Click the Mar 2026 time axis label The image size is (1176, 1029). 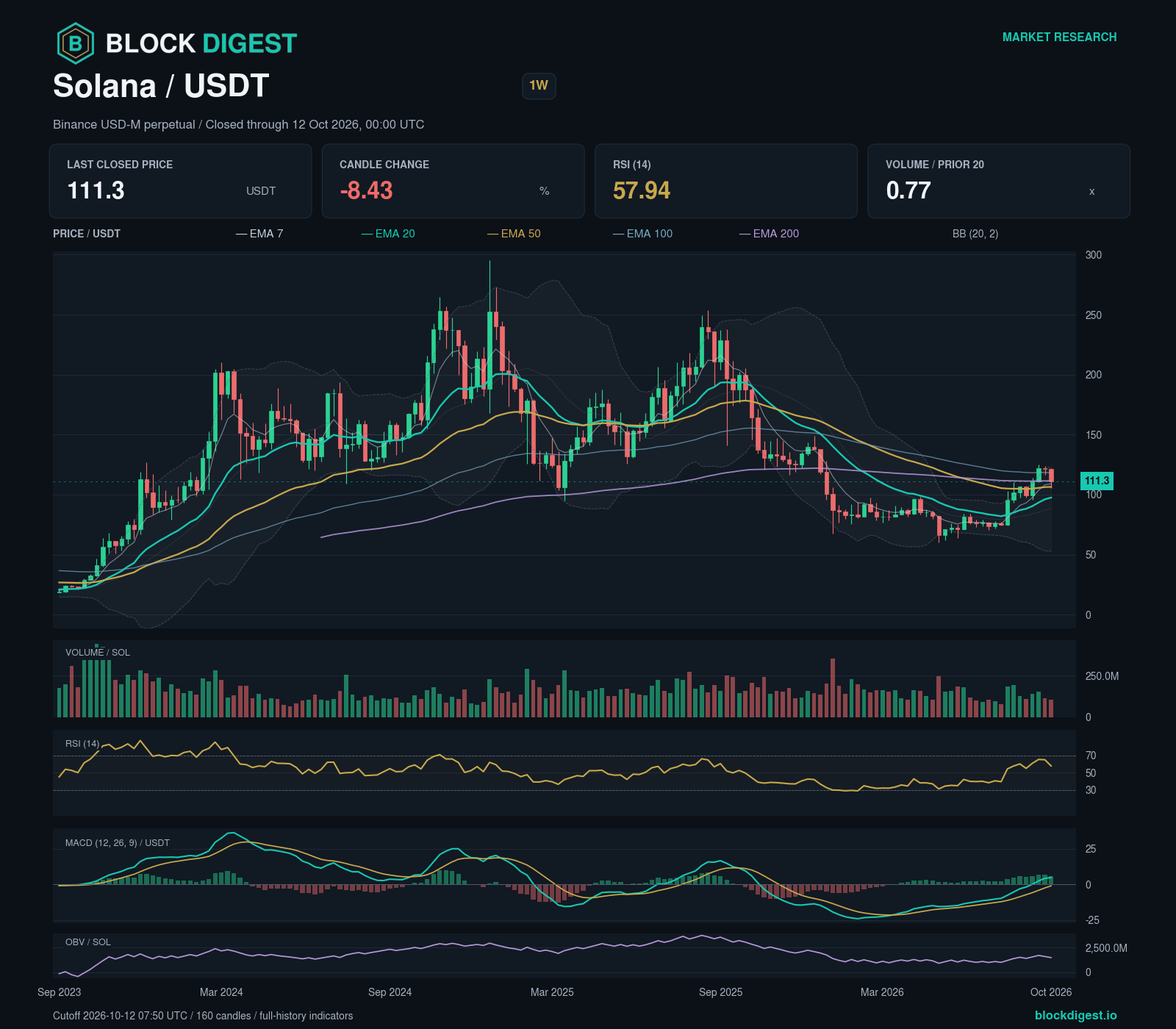[883, 992]
